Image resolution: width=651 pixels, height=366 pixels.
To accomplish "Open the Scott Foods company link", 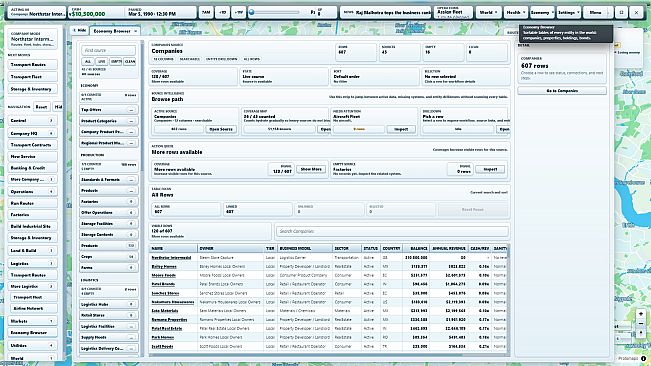I will [162, 346].
